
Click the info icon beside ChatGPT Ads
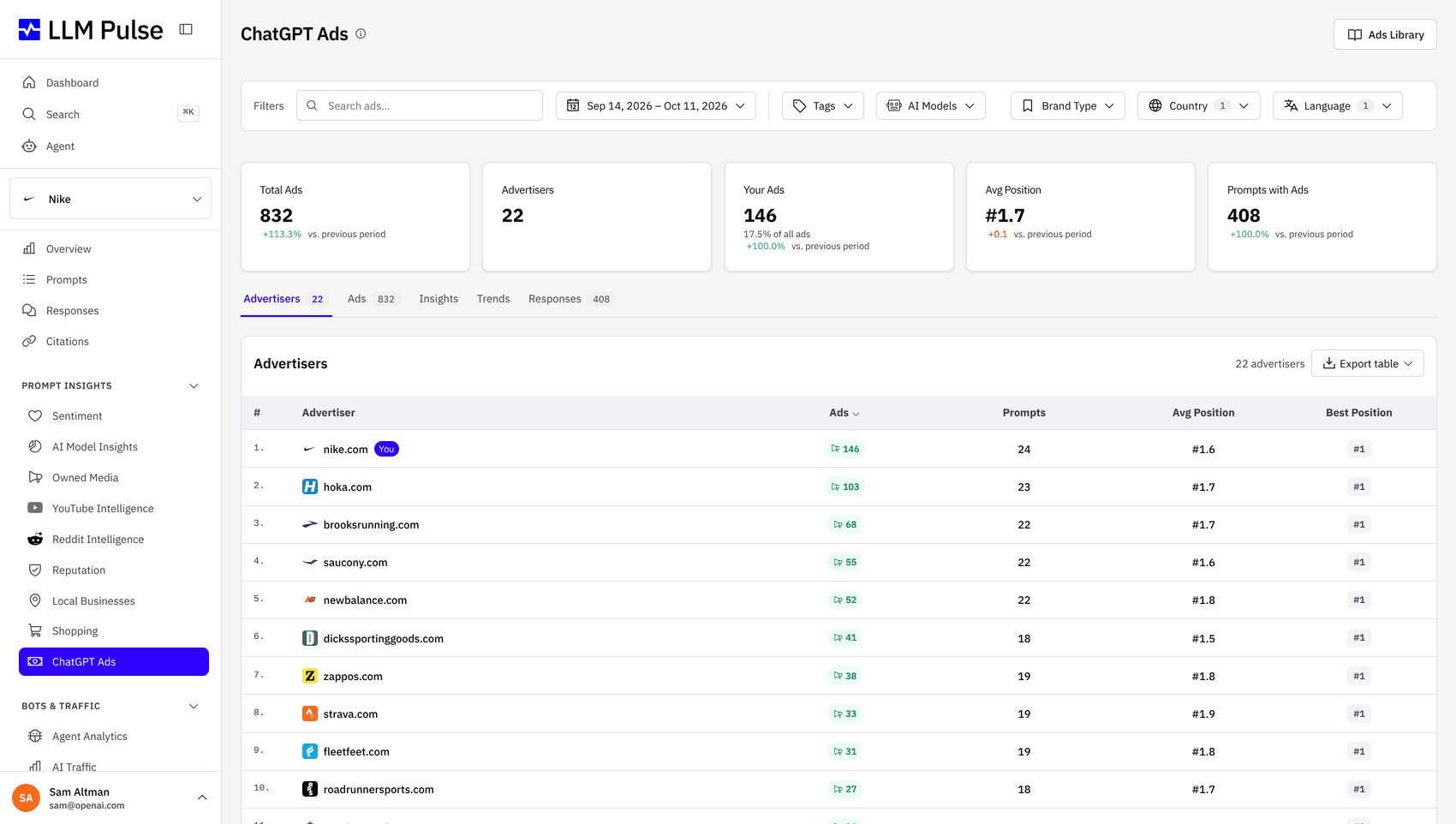361,34
